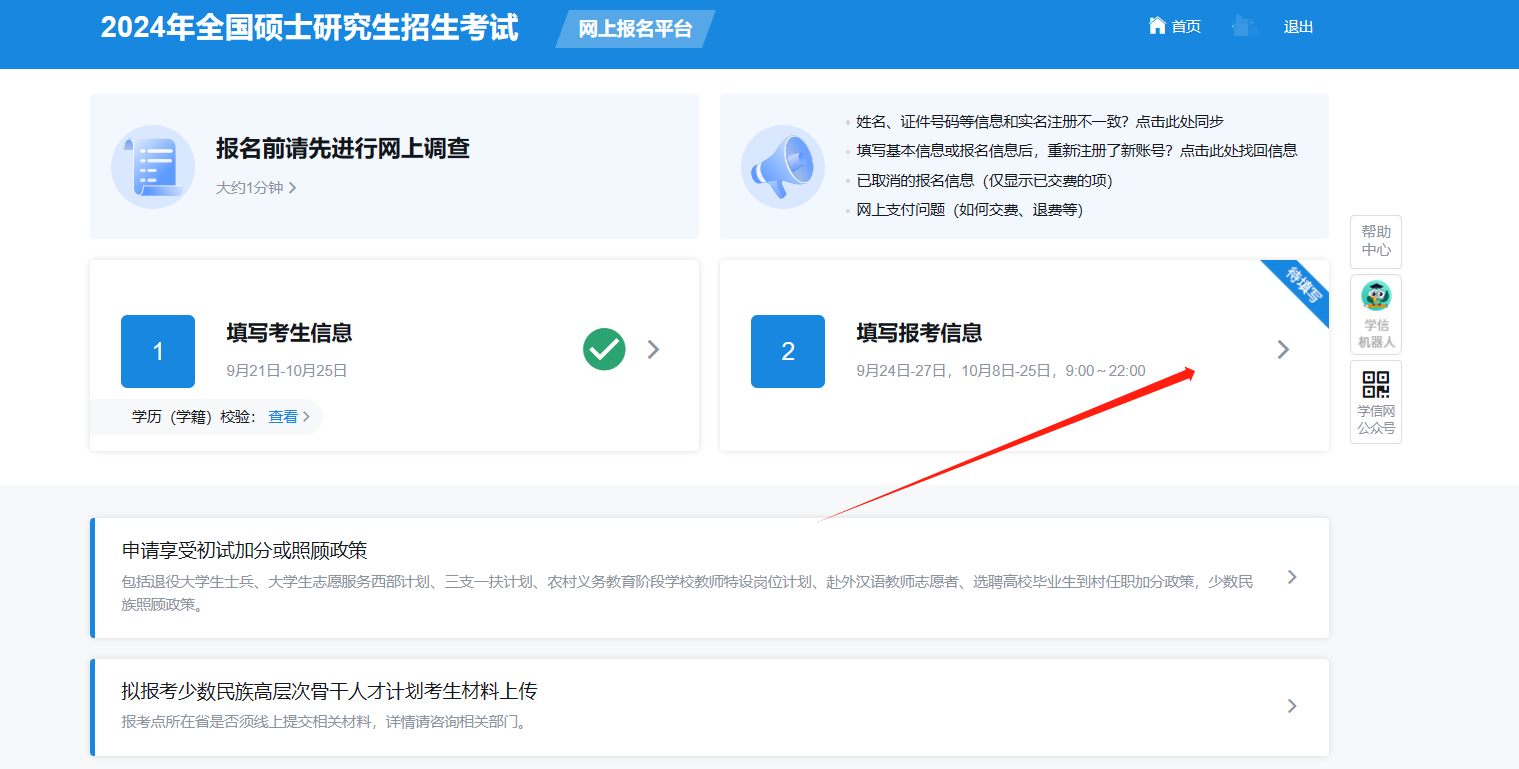
Task: Go to 首页 in top navigation
Action: pos(1186,27)
